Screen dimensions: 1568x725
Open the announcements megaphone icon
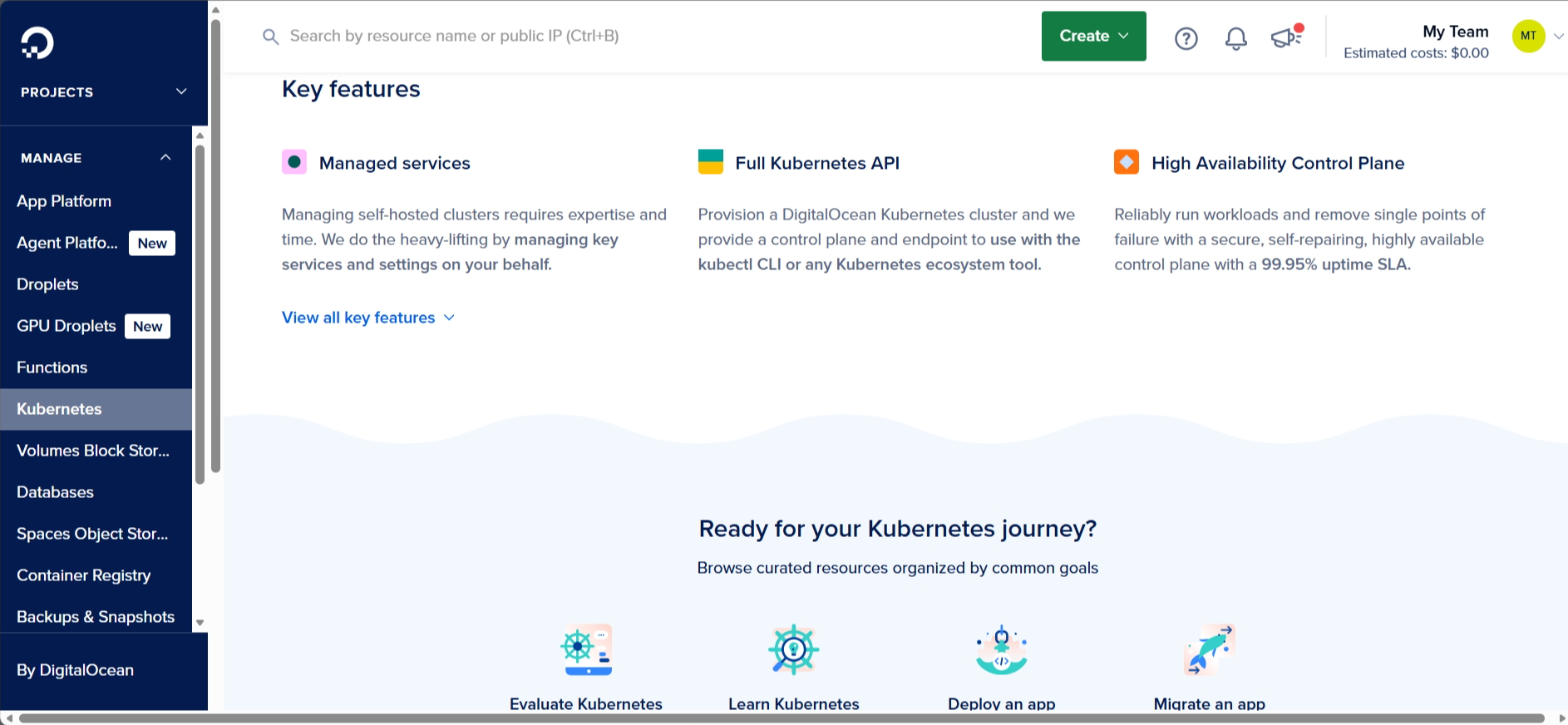1287,36
